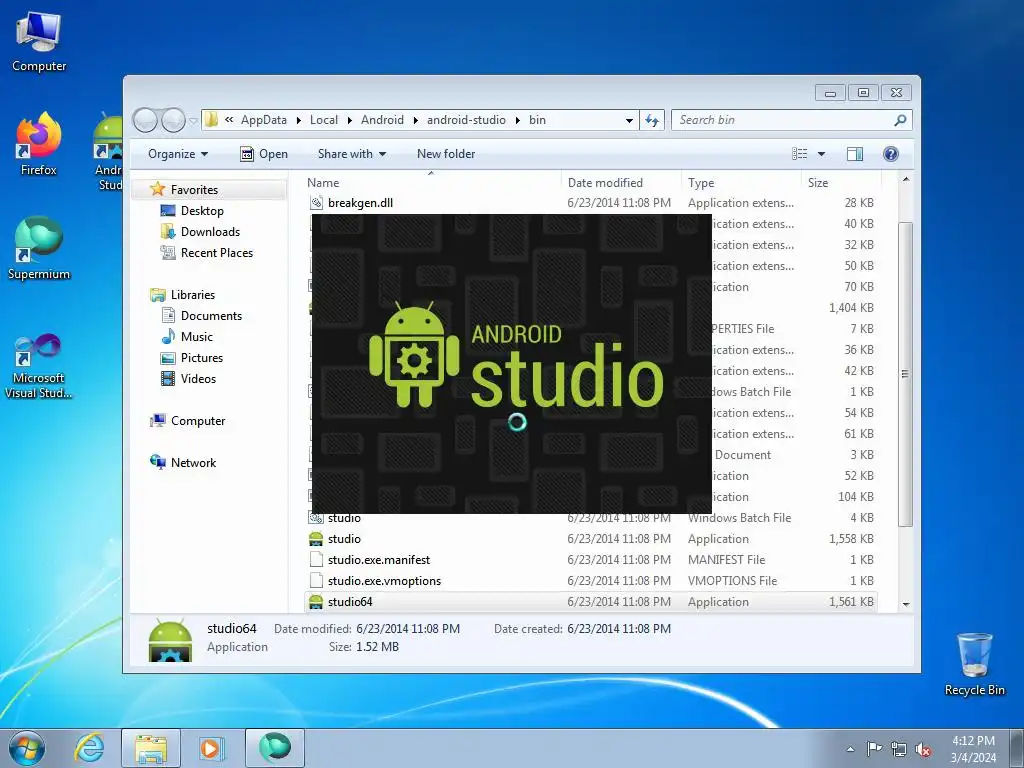
Task: Show hidden tray icons arrow
Action: tap(850, 749)
